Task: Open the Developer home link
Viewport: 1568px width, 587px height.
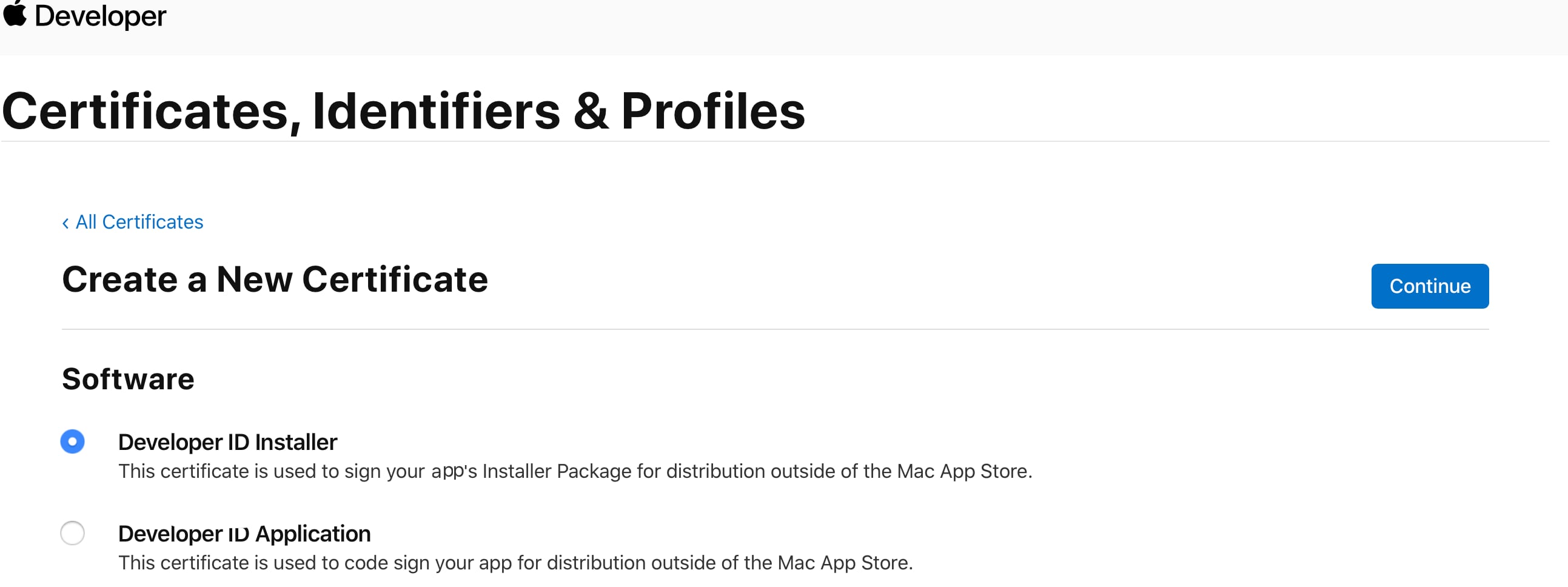Action: 100,16
